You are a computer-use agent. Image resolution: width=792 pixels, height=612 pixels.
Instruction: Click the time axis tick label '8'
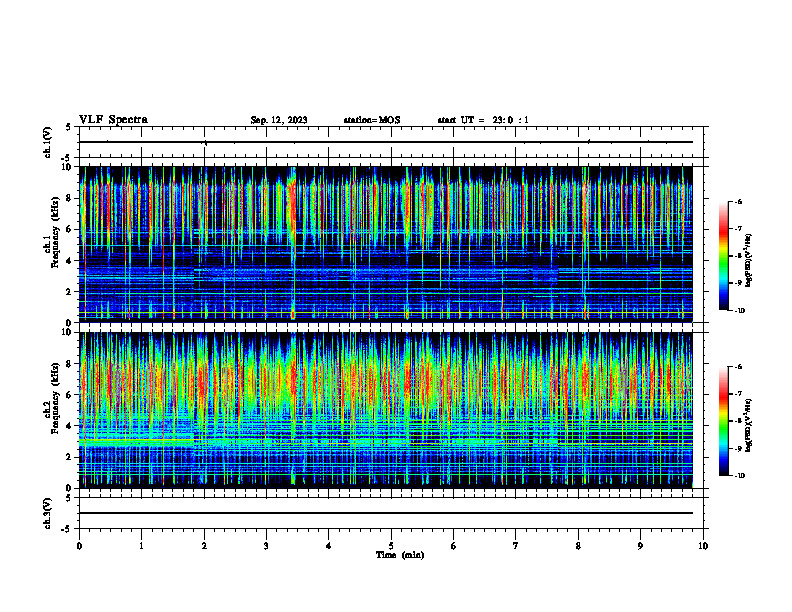coord(578,546)
